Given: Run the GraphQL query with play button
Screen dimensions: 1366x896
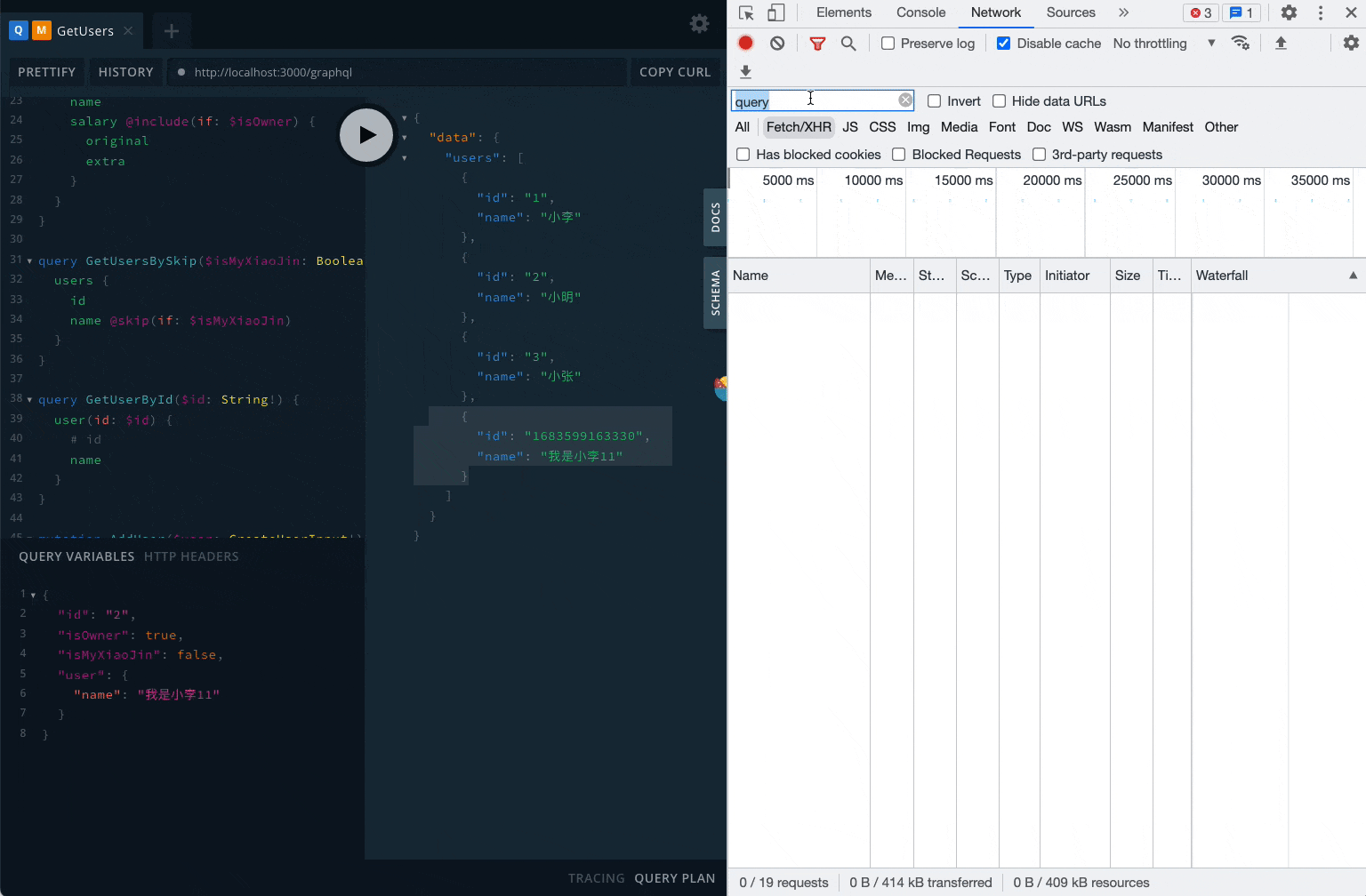Looking at the screenshot, I should (366, 135).
